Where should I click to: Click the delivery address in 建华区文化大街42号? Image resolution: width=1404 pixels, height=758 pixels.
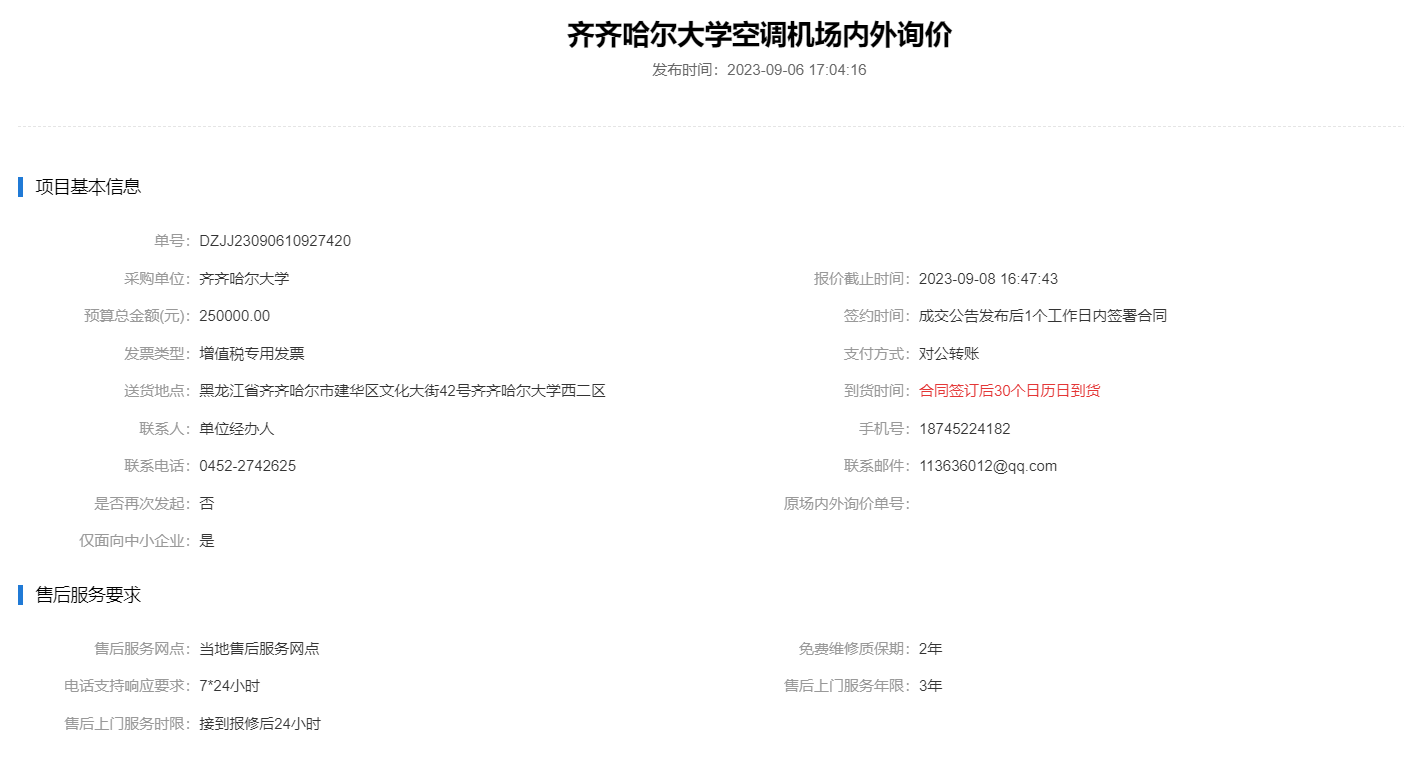coord(402,391)
